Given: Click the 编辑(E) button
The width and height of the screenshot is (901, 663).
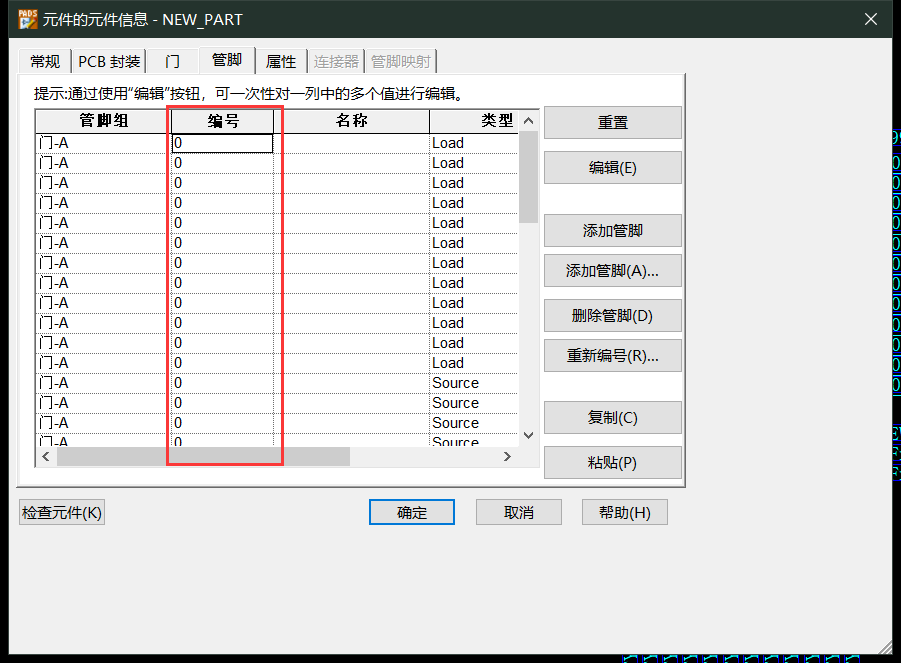Looking at the screenshot, I should click(613, 168).
